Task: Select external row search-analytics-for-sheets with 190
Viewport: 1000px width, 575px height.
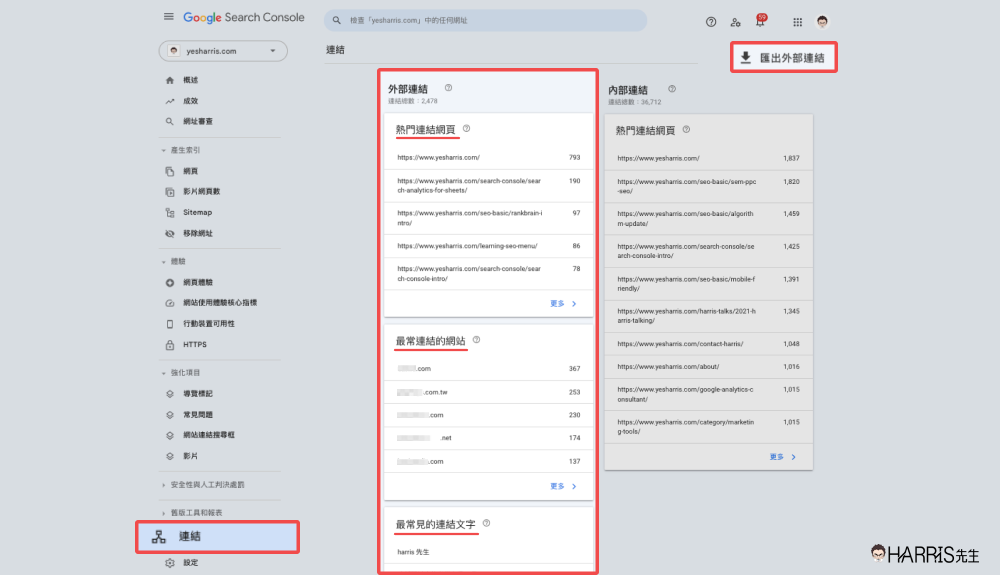Action: (489, 186)
